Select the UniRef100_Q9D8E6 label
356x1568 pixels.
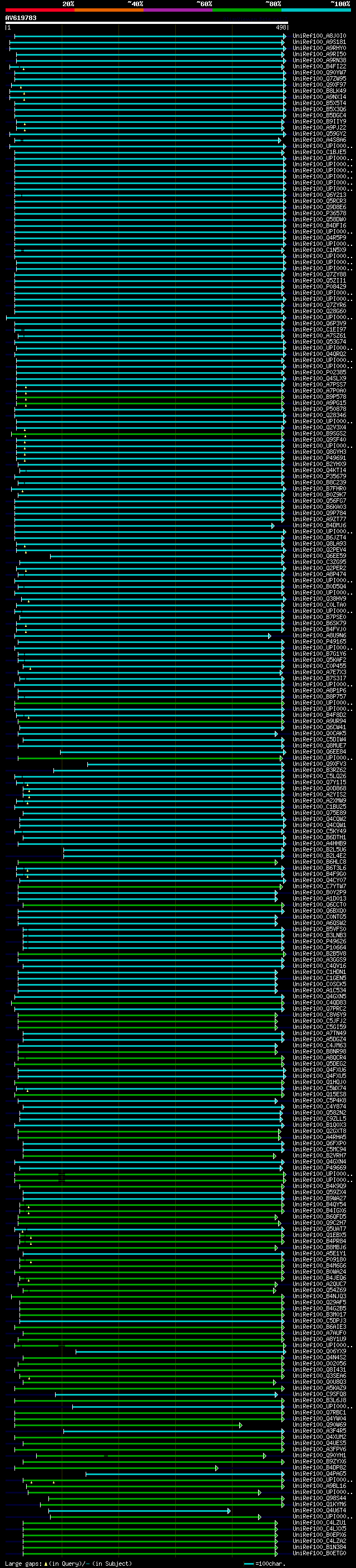pos(319,207)
